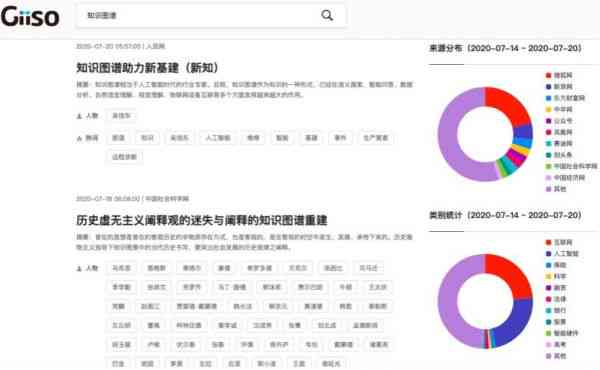Click 智能硬件 legend swatch

click(548, 333)
